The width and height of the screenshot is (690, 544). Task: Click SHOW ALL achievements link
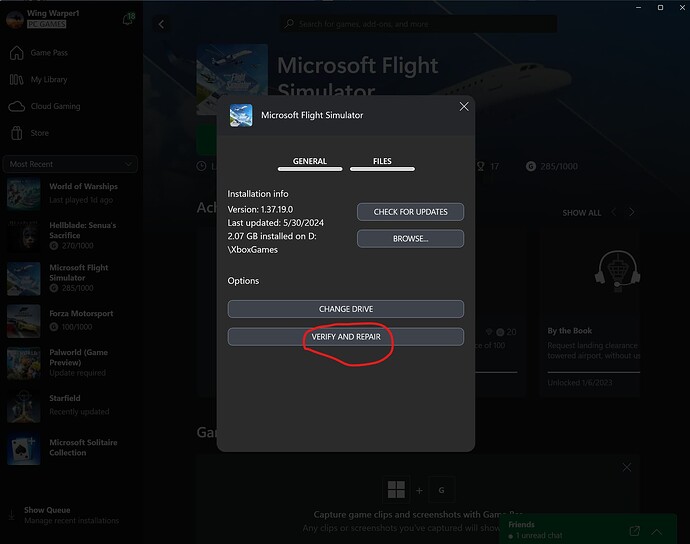pyautogui.click(x=581, y=213)
